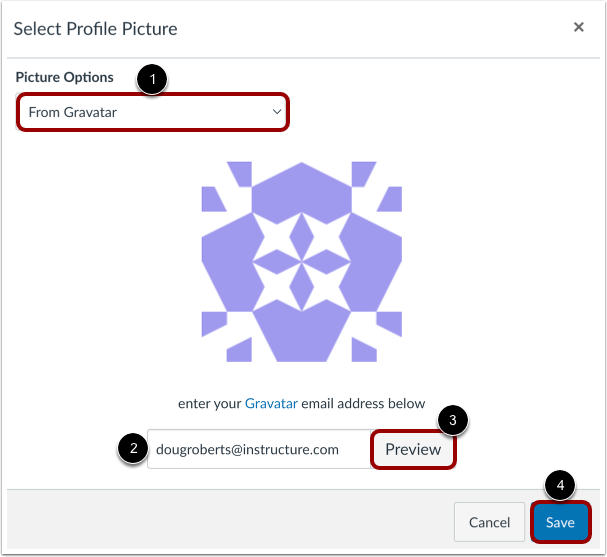This screenshot has width=607, height=557.
Task: Click the dropdown chevron beside From Gravatar
Action: pyautogui.click(x=277, y=112)
